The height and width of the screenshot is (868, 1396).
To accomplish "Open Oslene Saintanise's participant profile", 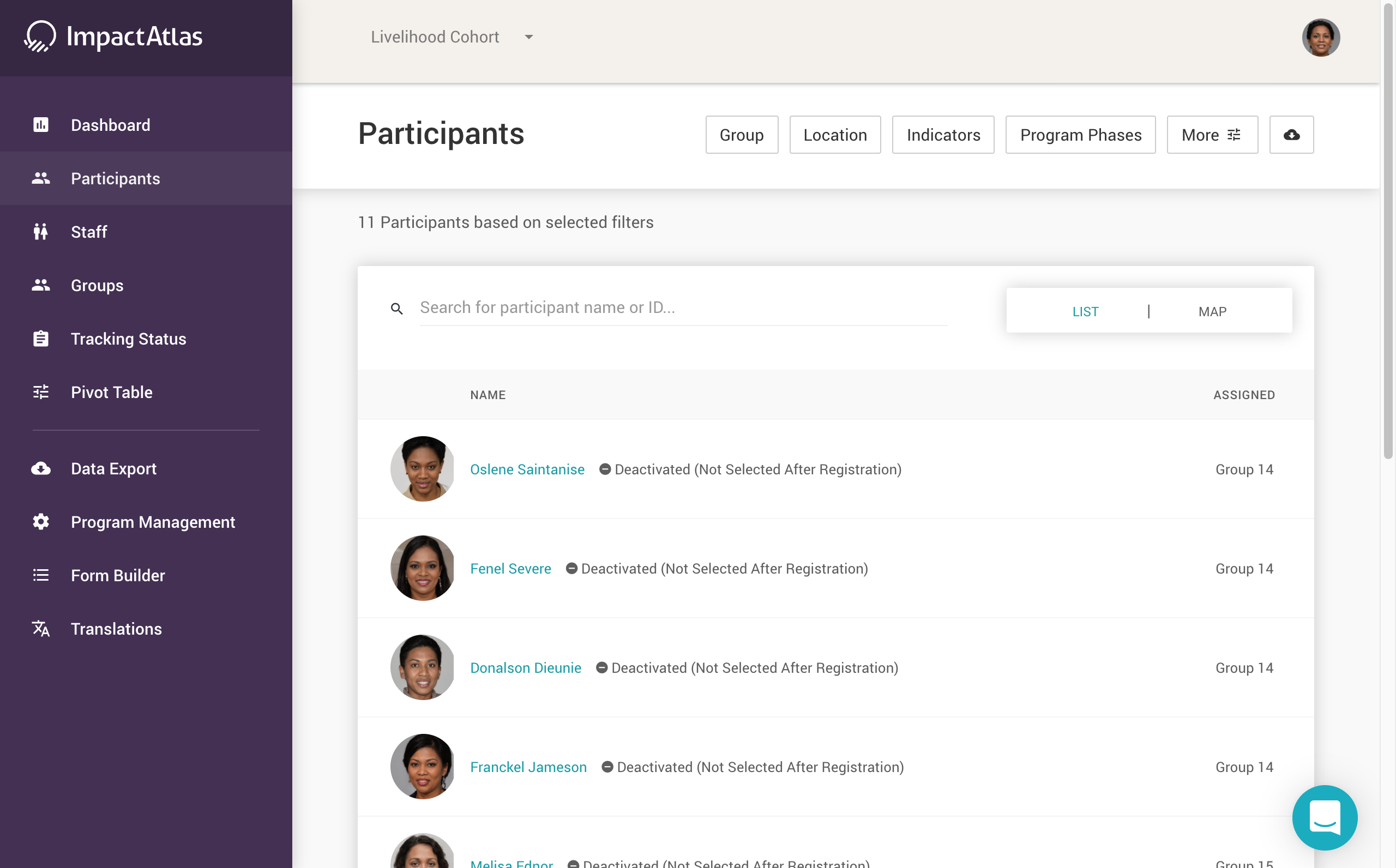I will pos(527,469).
